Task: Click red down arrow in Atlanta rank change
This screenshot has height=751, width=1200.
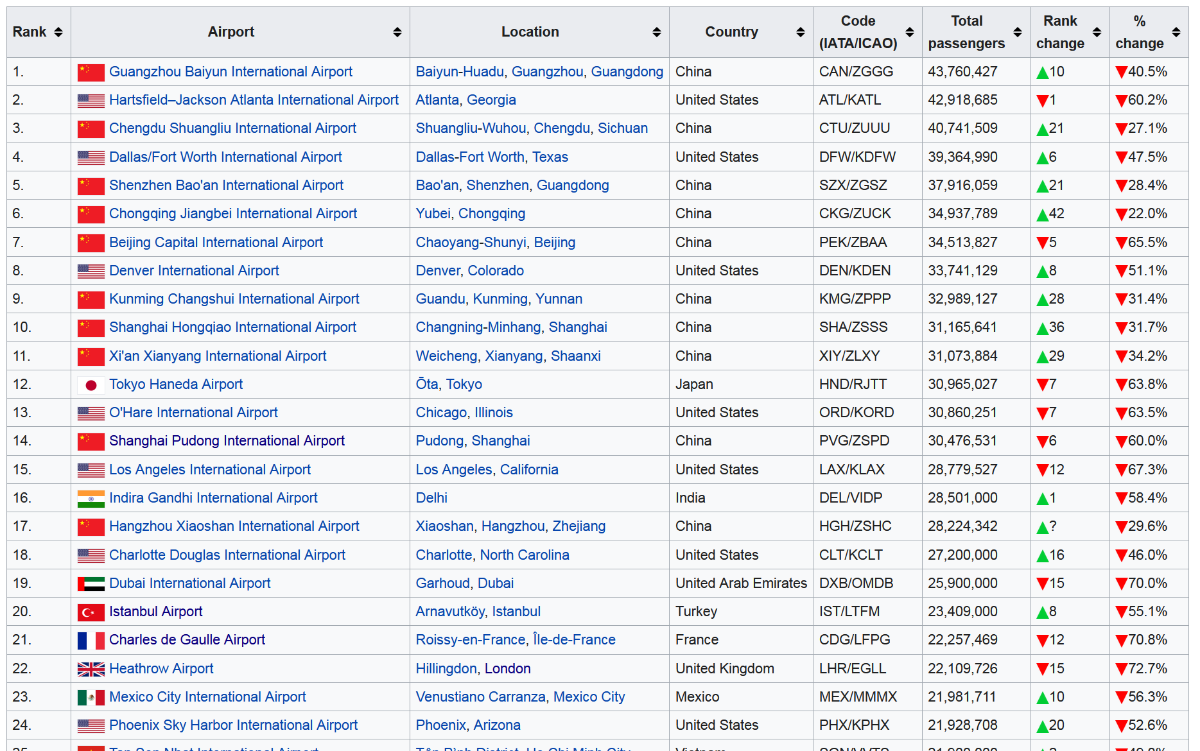Action: [1042, 100]
